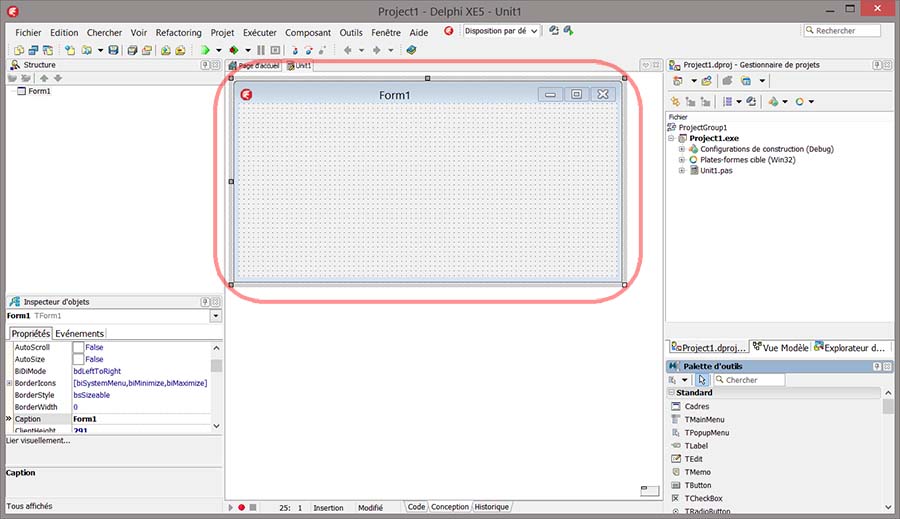Click the Lier visuellement link
Viewport: 900px width, 519px height.
point(38,440)
